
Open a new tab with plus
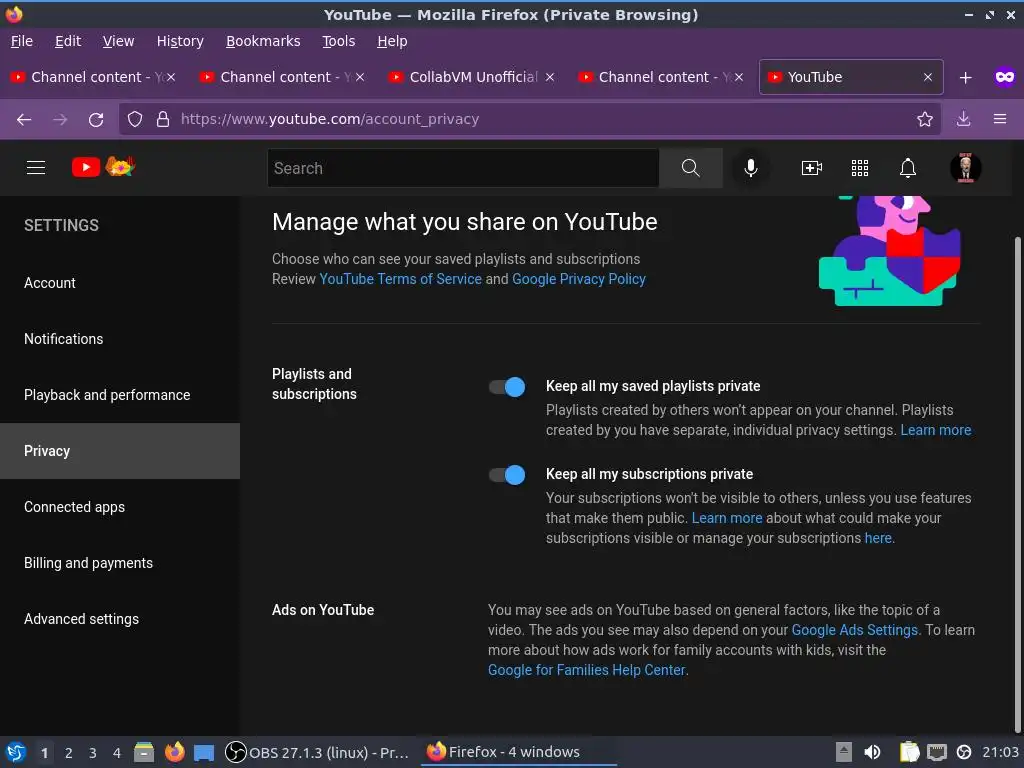tap(965, 78)
